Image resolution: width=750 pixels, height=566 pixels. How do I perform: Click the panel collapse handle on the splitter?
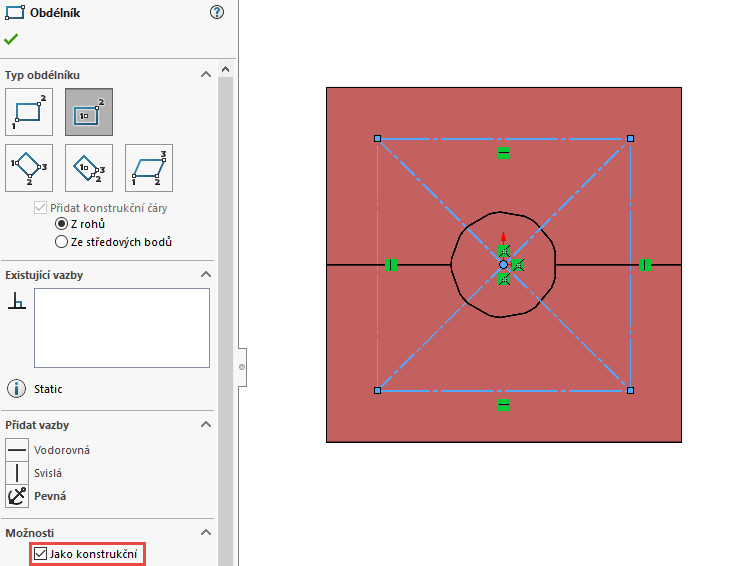tap(242, 367)
